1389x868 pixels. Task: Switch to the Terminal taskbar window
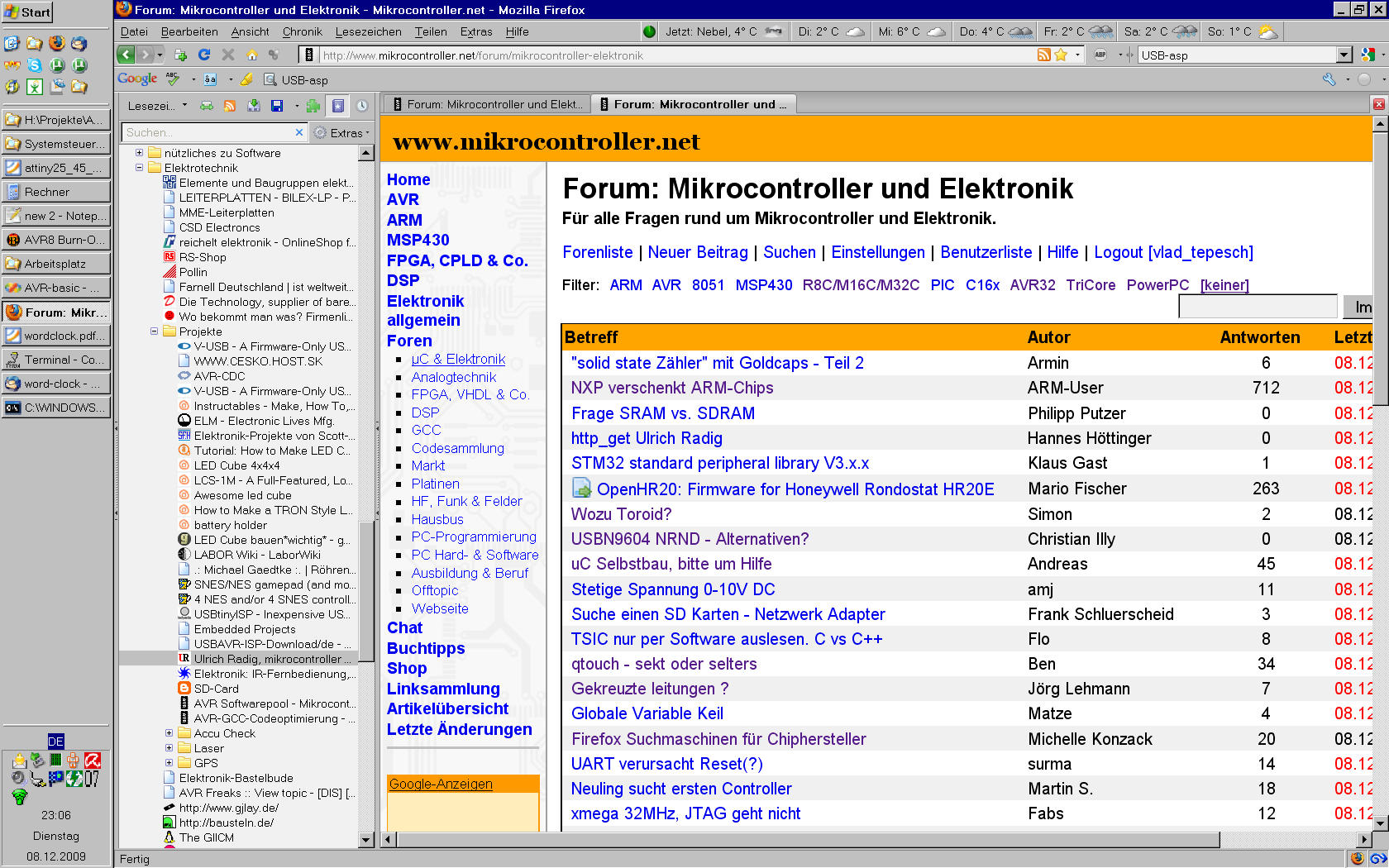click(56, 360)
